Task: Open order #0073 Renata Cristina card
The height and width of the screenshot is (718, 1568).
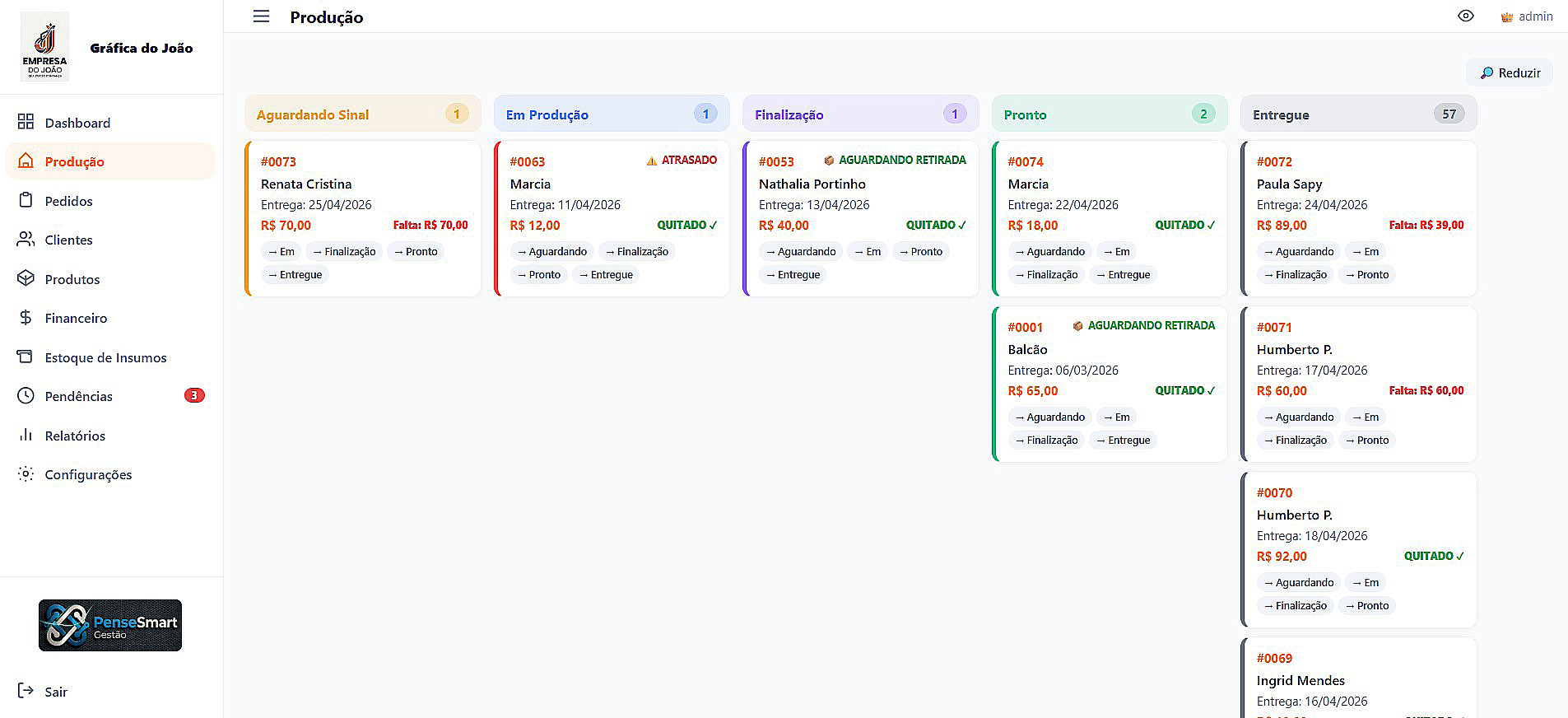Action: click(363, 218)
